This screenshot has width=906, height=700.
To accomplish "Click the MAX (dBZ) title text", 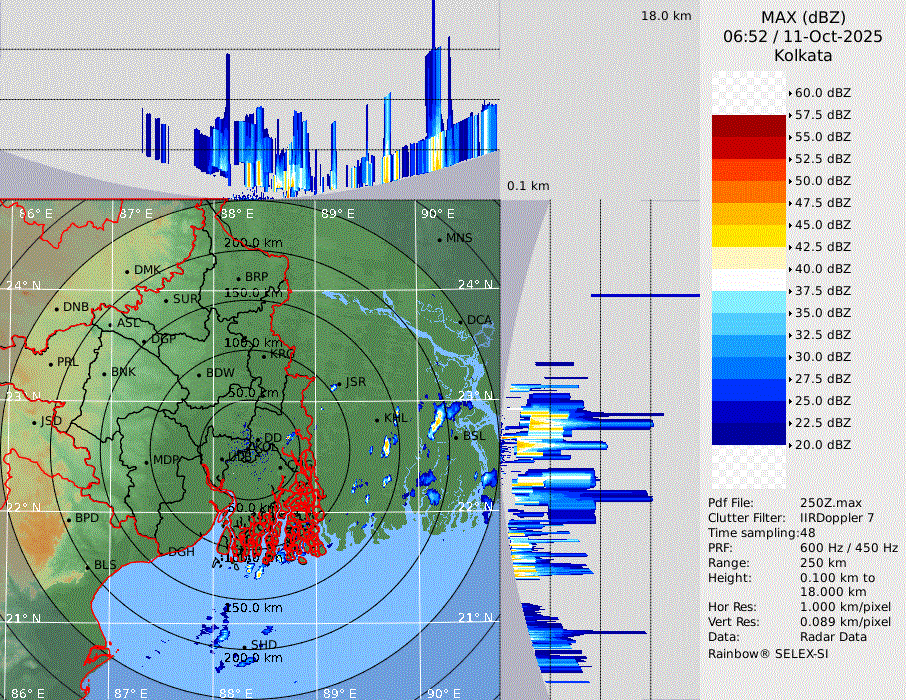I will pyautogui.click(x=802, y=17).
